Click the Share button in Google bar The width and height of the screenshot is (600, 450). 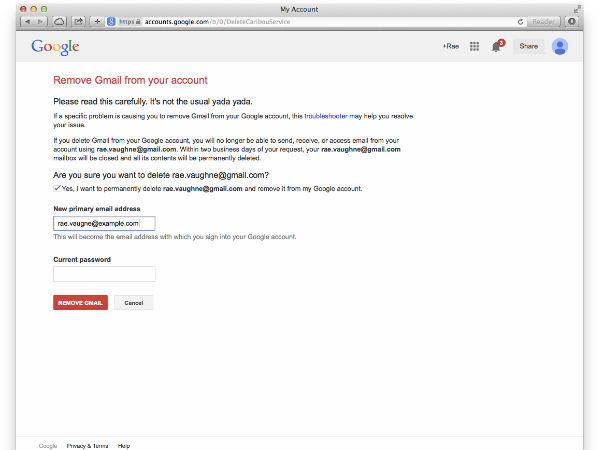point(527,46)
